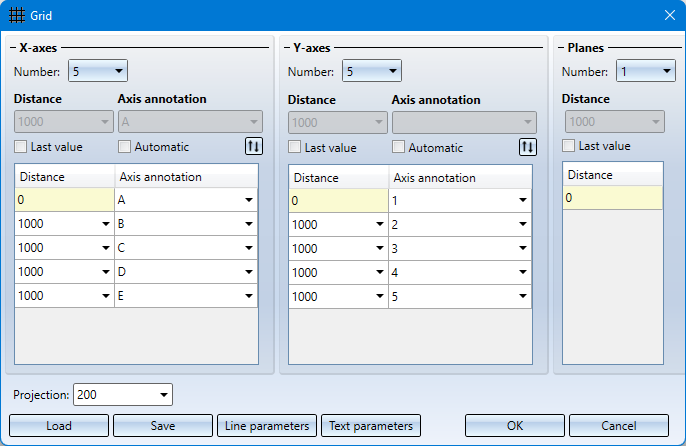The width and height of the screenshot is (686, 446).
Task: Open Text parameters settings
Action: (x=371, y=426)
